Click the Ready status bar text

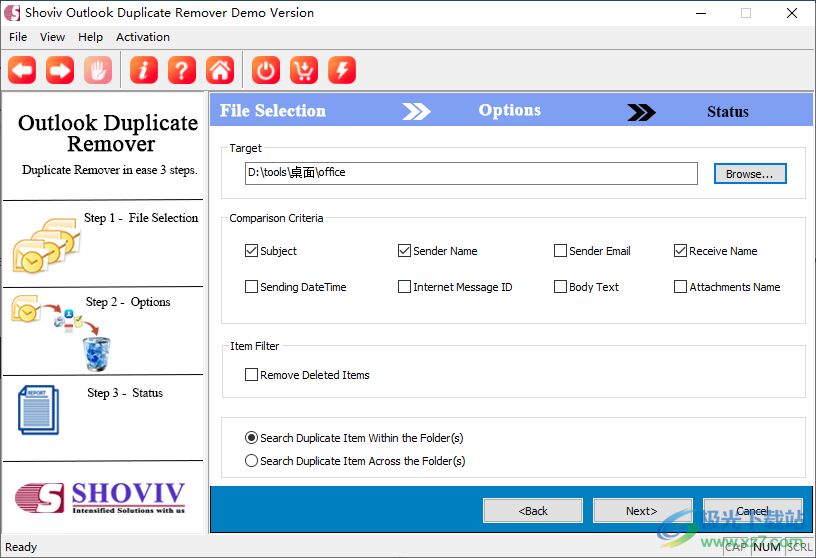21,547
